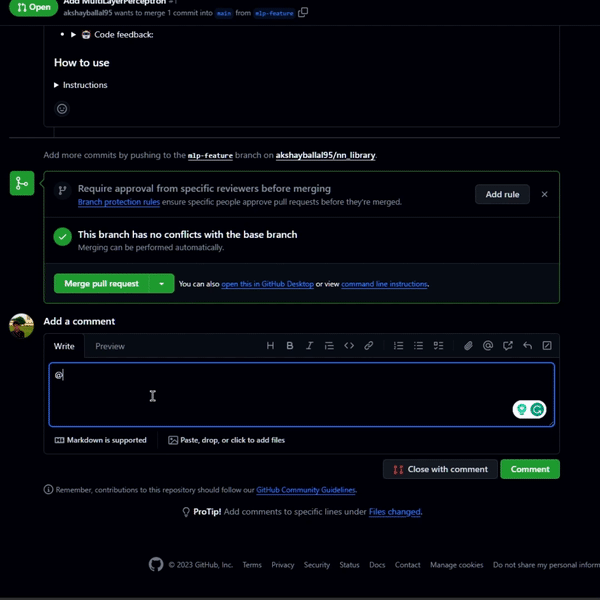Image resolution: width=600 pixels, height=600 pixels.
Task: Click Close with comment button
Action: point(440,469)
